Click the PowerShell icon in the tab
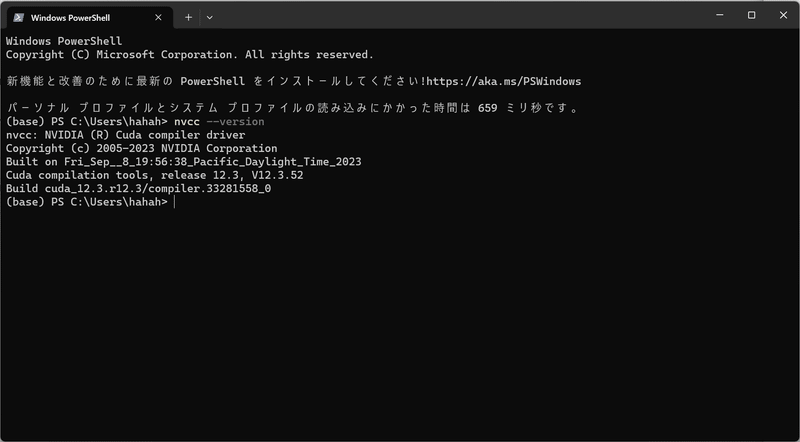This screenshot has height=442, width=800. [19, 17]
